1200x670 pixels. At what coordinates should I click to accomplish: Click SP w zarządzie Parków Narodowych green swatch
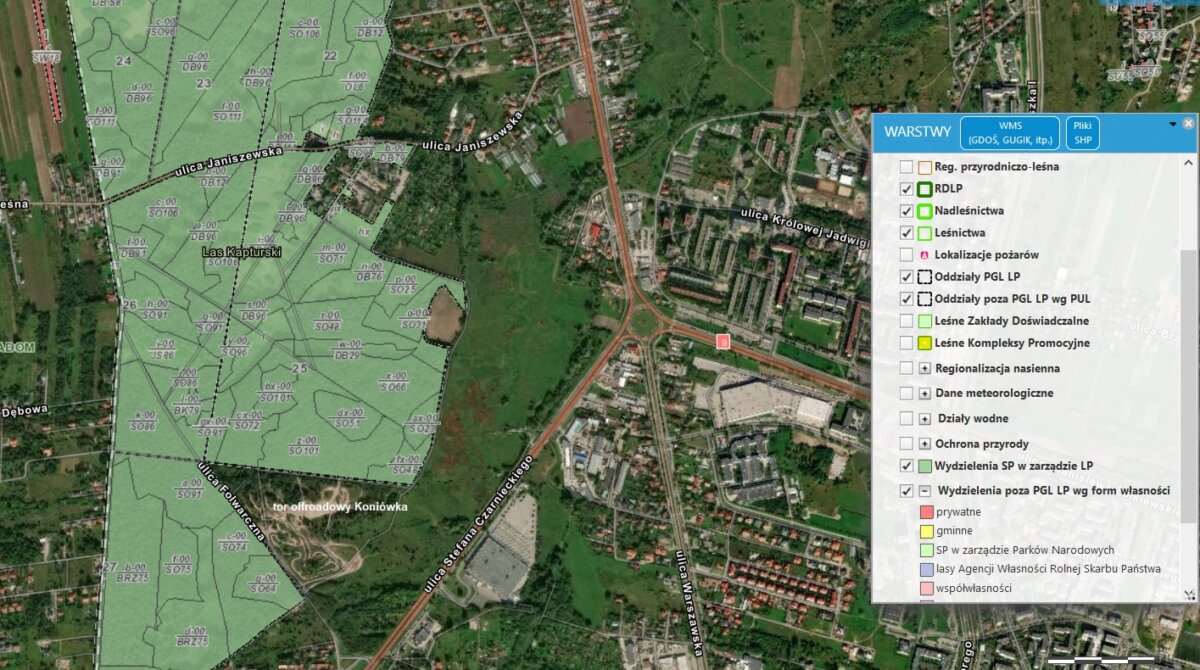coord(925,550)
